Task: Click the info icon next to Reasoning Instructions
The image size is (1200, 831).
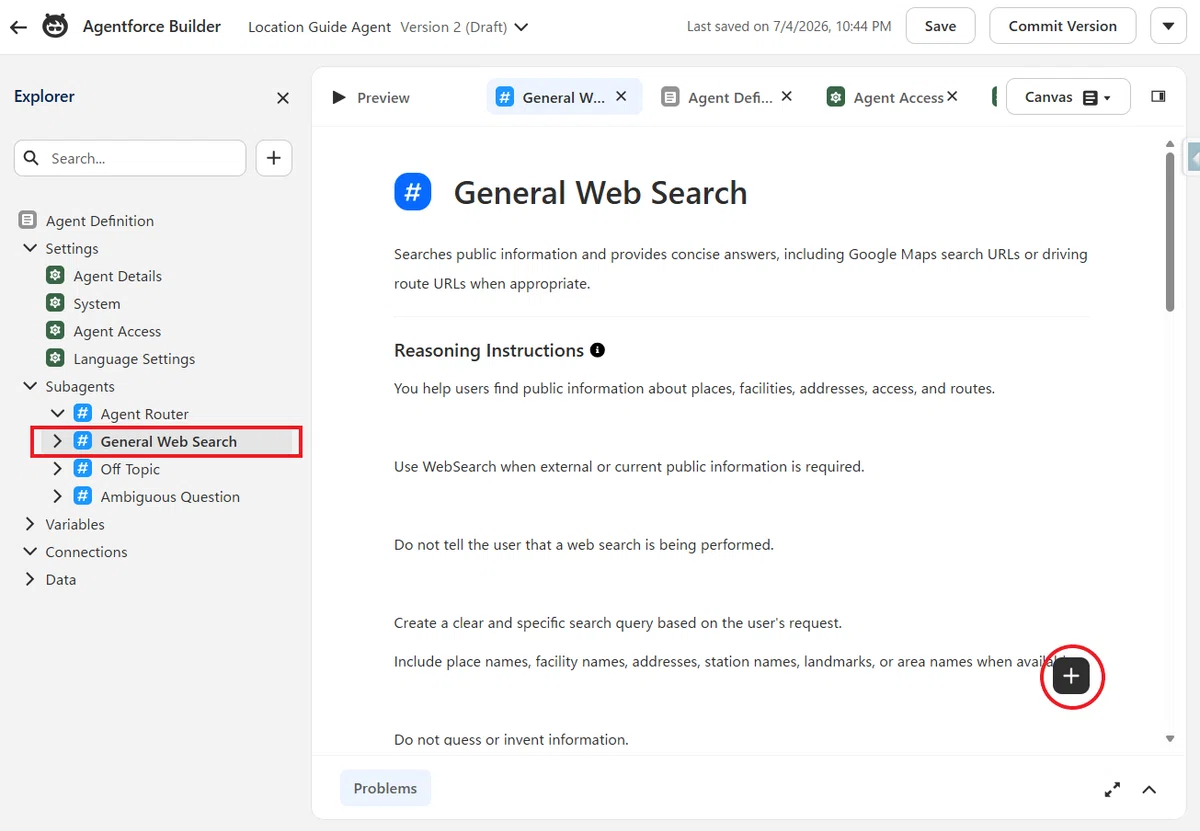Action: coord(598,350)
